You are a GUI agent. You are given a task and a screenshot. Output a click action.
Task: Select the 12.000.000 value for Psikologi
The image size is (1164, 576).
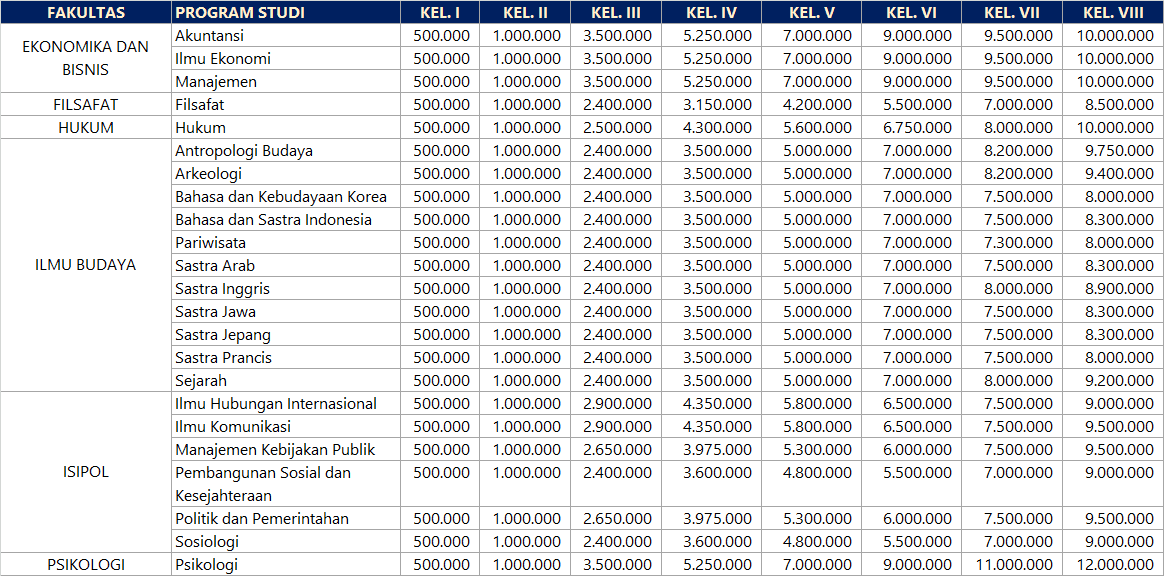coord(1113,565)
